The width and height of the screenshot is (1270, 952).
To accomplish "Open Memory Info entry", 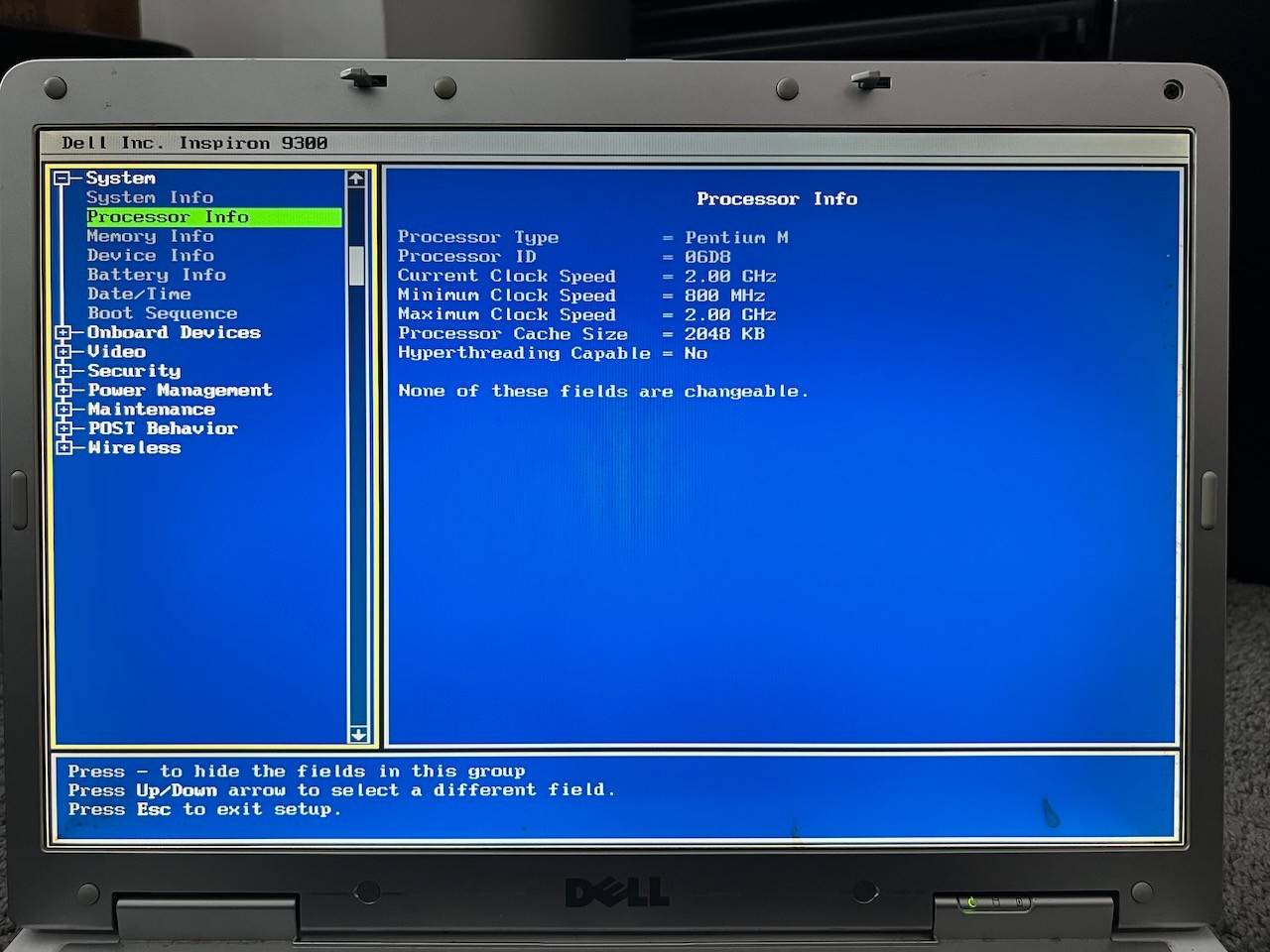I will pyautogui.click(x=150, y=236).
